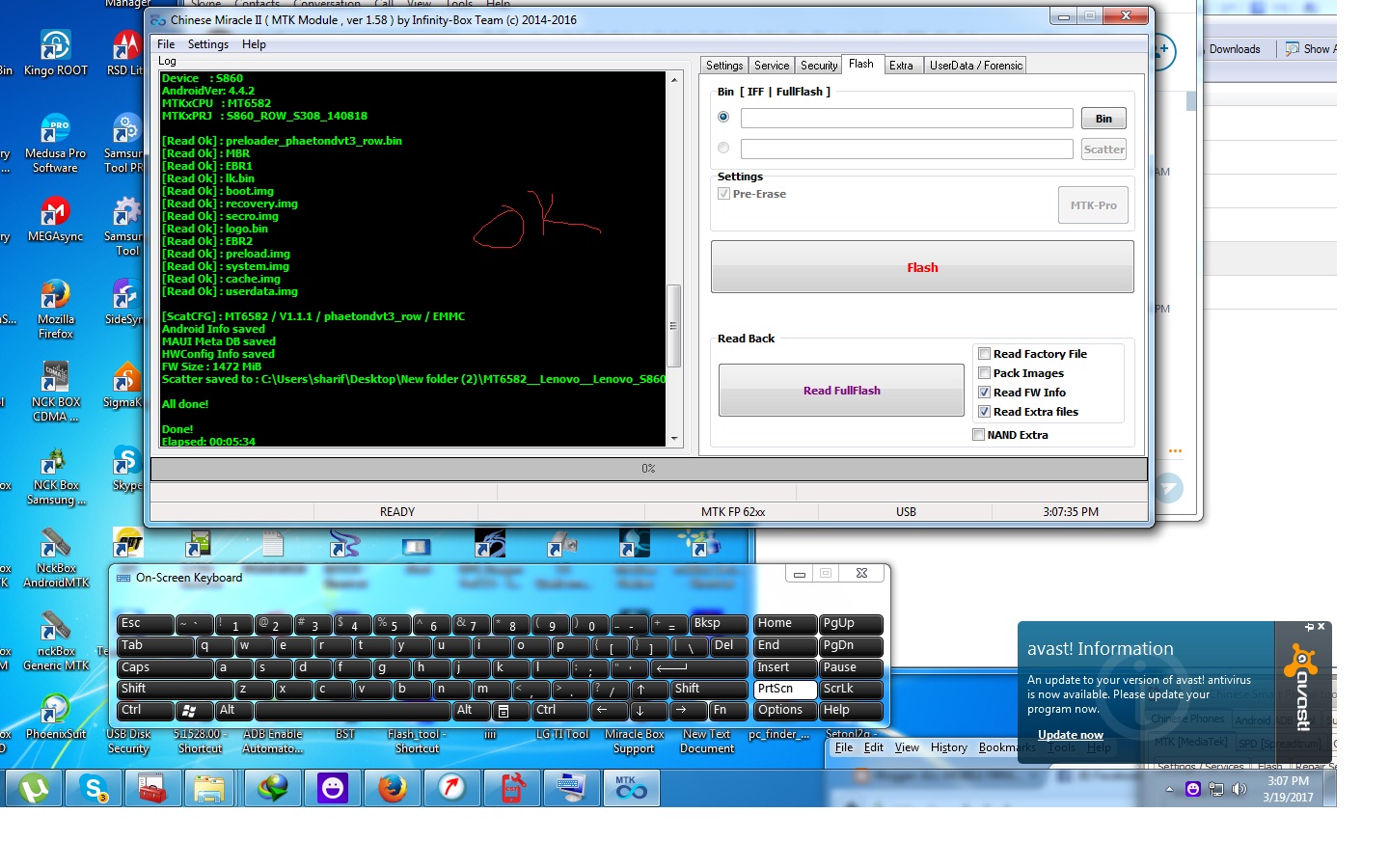Click the MTK Chinese Miracle taskbar icon
This screenshot has width=1389, height=868.
[631, 788]
